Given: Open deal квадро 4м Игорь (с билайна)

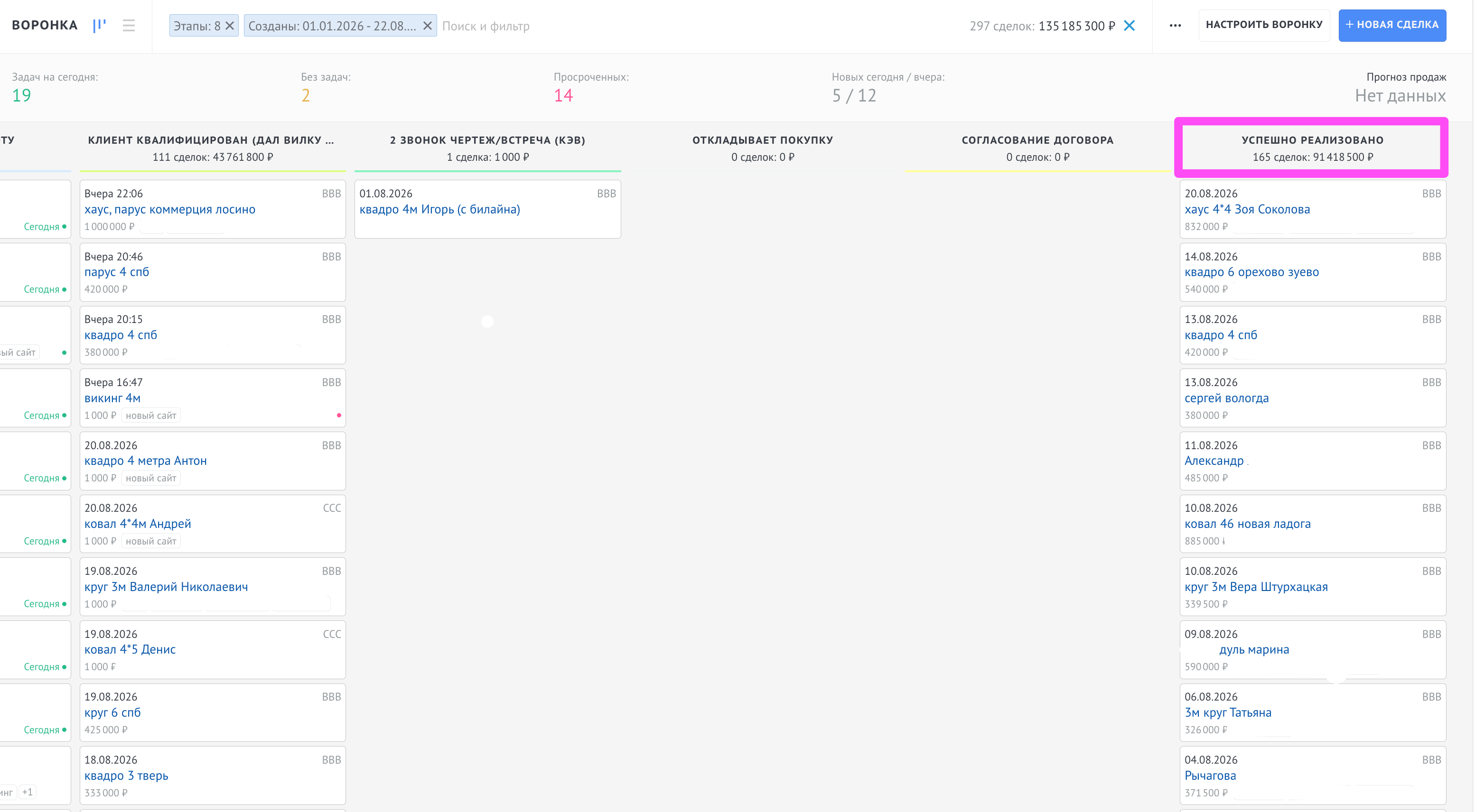Looking at the screenshot, I should pos(440,210).
